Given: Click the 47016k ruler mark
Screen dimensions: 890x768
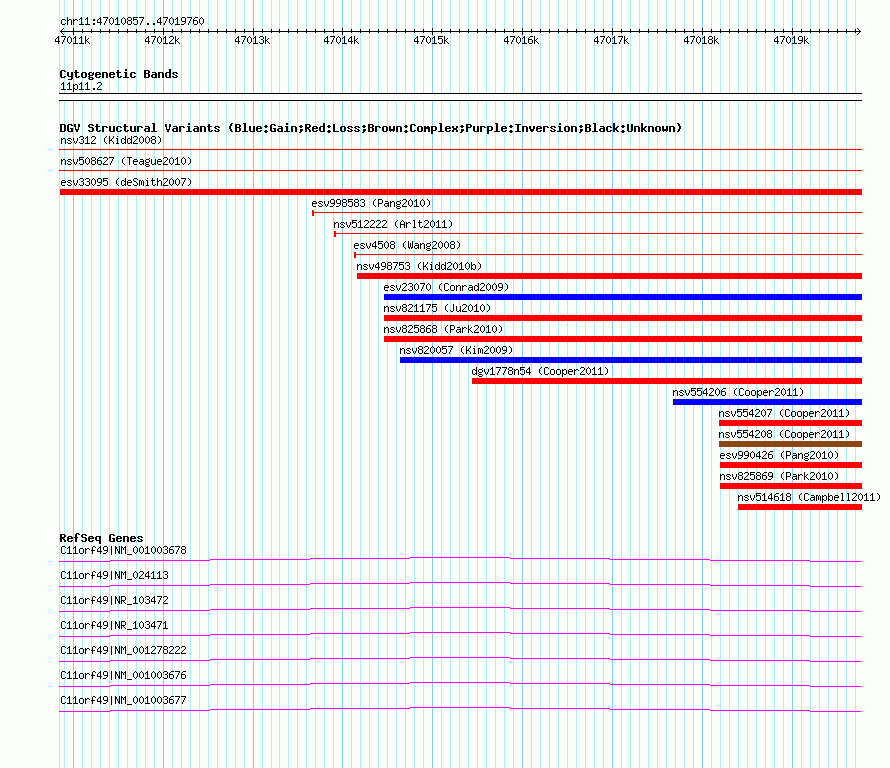Looking at the screenshot, I should [521, 40].
